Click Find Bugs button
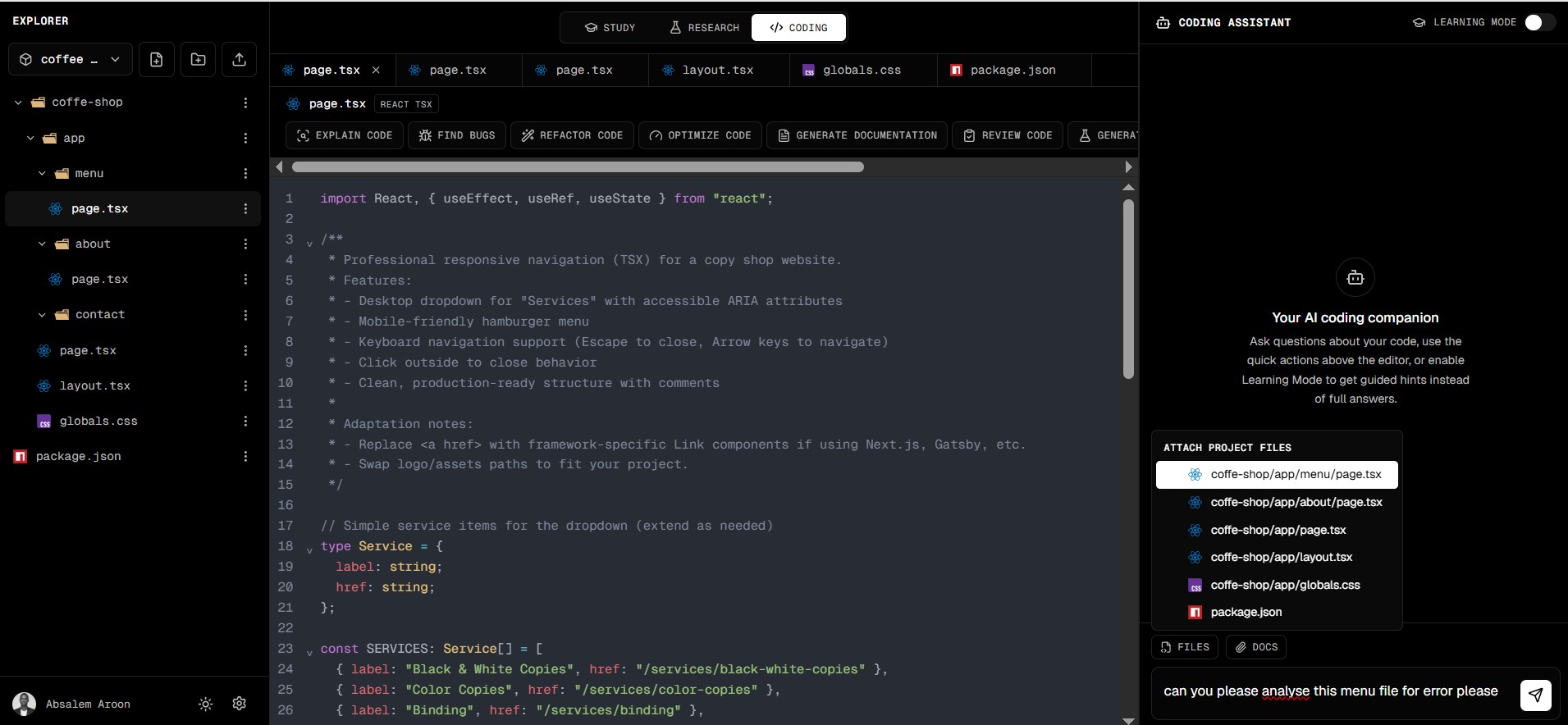This screenshot has width=1568, height=725. coord(457,135)
